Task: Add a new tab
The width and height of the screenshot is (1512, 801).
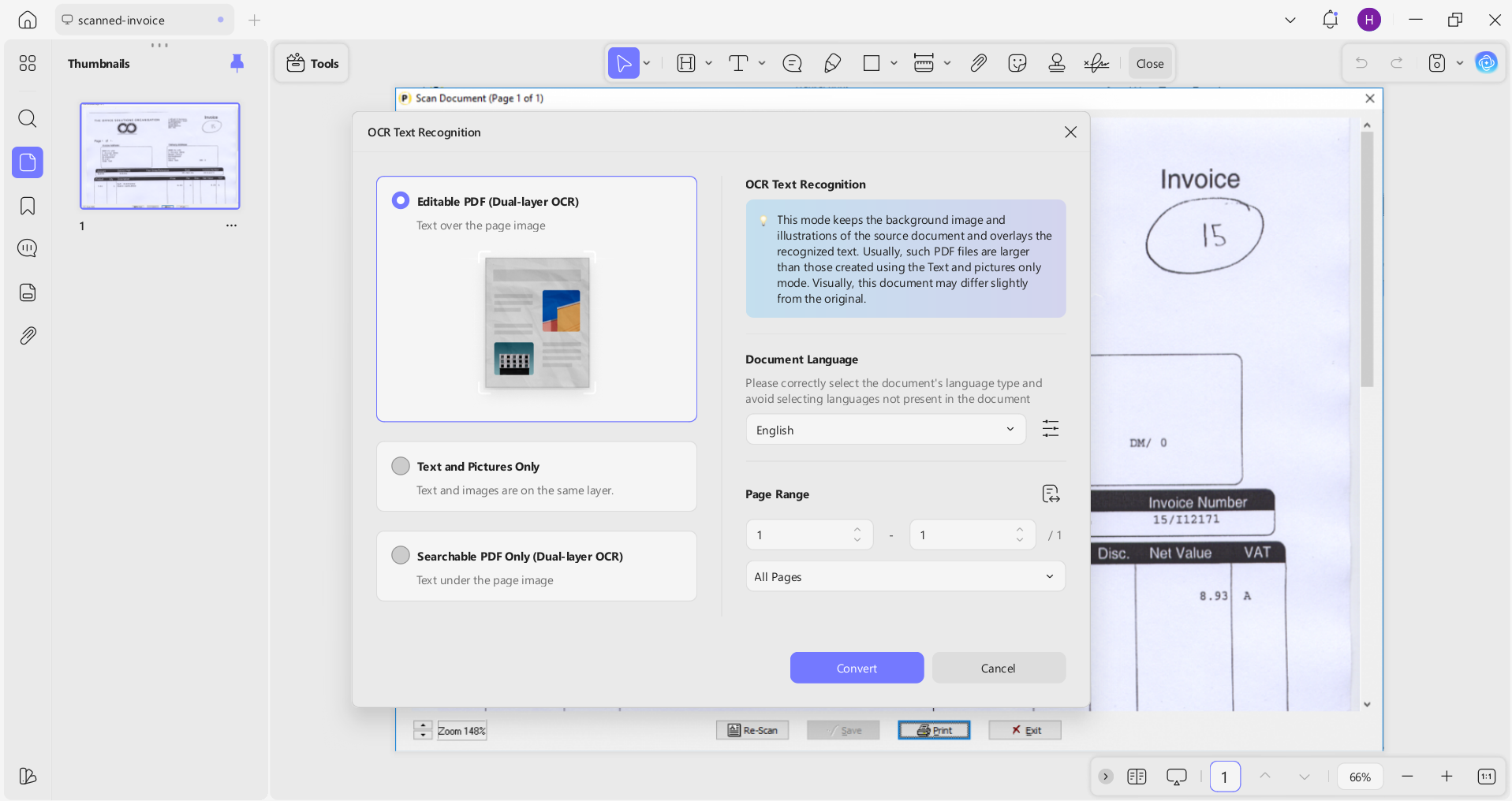Action: coord(254,20)
